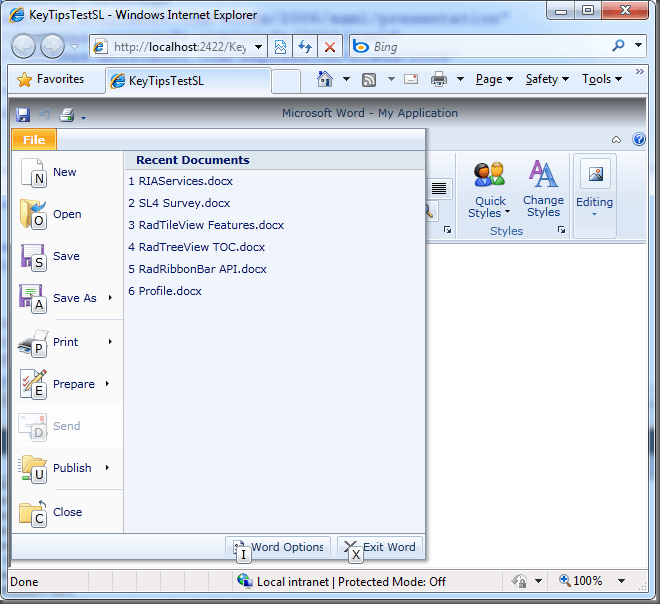Open the Quick Styles gallery

point(489,190)
